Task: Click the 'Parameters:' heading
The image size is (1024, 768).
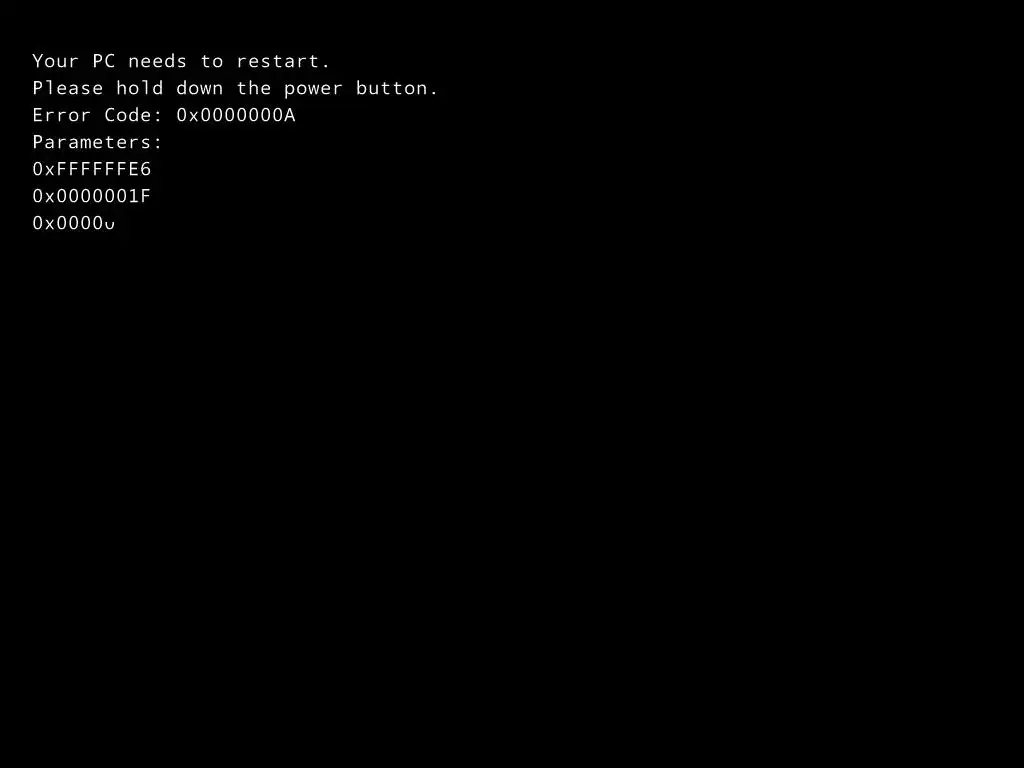Action: [97, 142]
